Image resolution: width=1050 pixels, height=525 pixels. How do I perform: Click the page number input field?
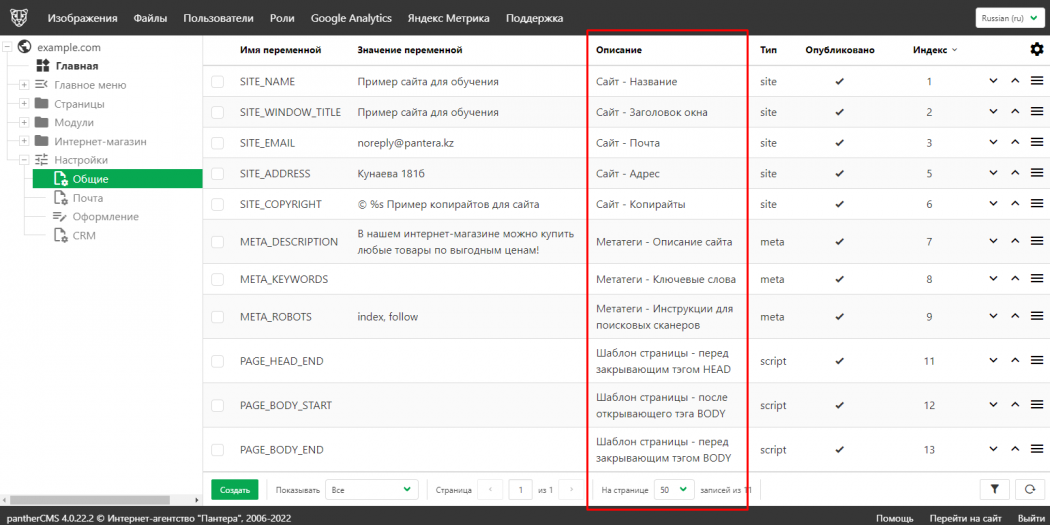click(520, 489)
